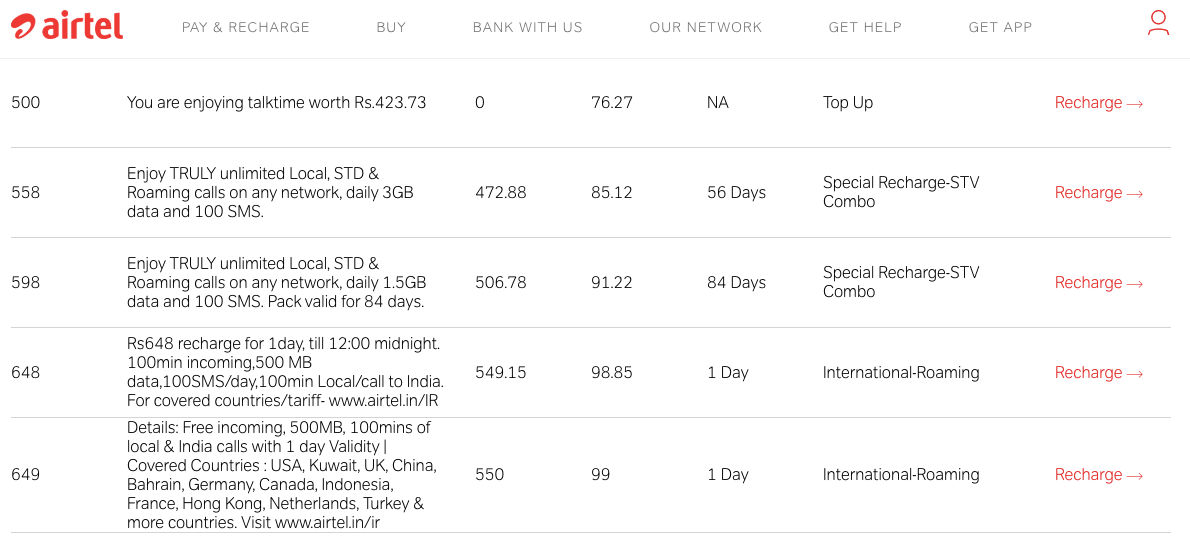Select the 558 plan description text
Viewport: 1190px width, 537px height.
pyautogui.click(x=270, y=193)
